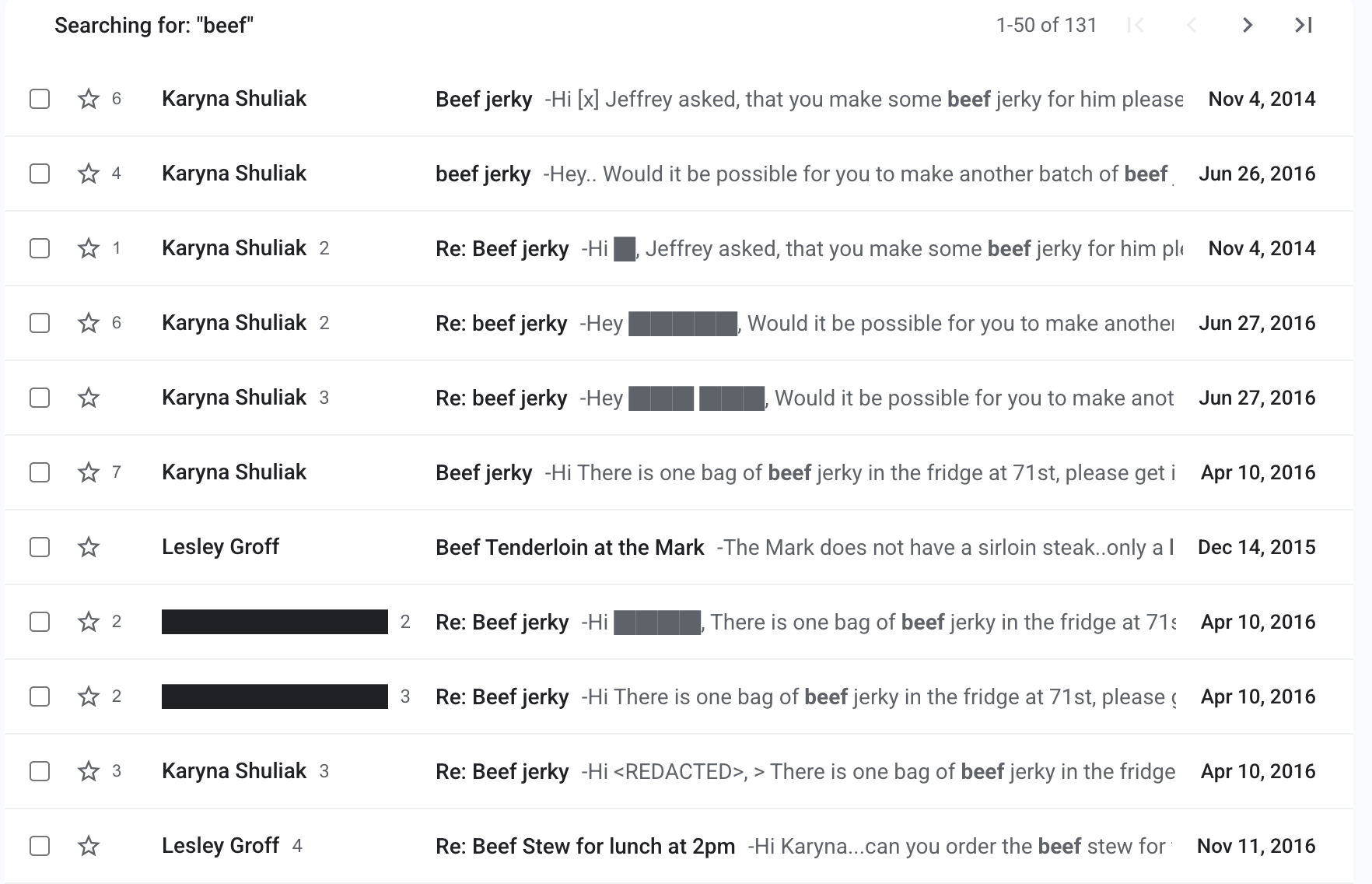Star the Beef Tenderloin at the Mark email
Screen dimensions: 1372x884
point(89,547)
